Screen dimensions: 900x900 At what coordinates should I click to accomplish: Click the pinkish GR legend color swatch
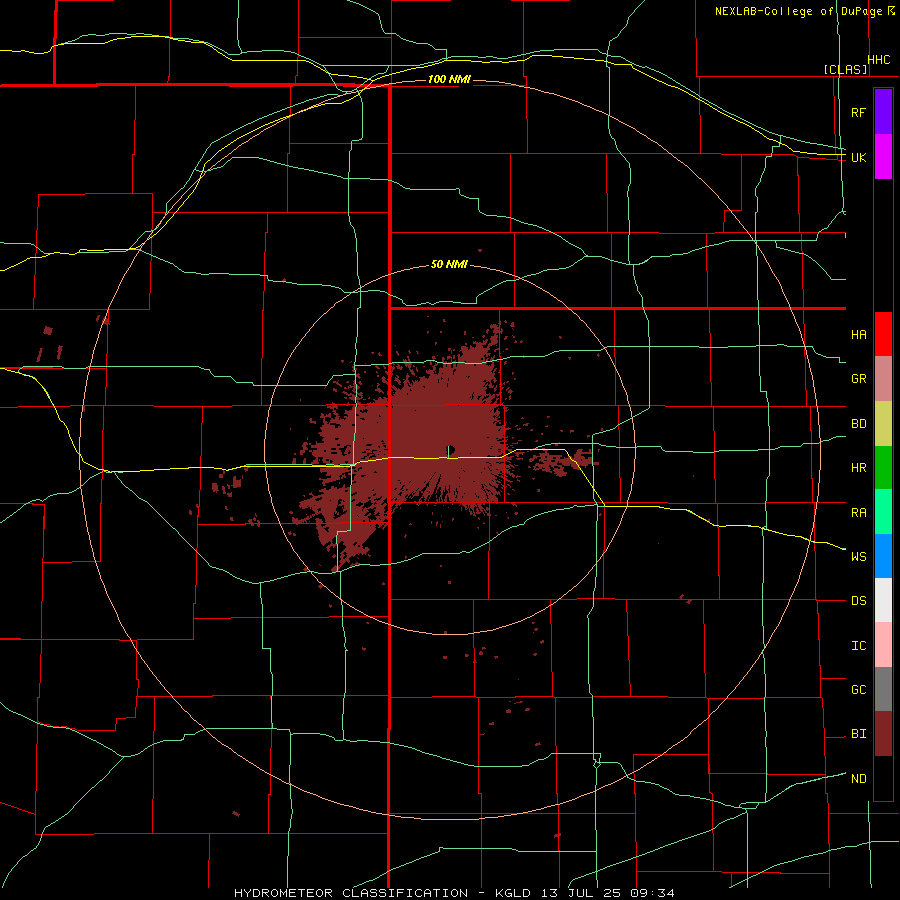coord(883,379)
